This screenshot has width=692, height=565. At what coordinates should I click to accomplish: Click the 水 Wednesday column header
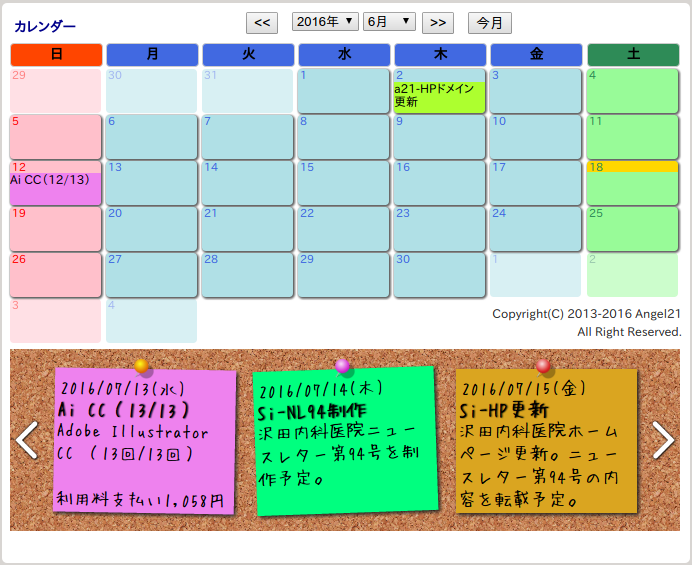click(344, 55)
